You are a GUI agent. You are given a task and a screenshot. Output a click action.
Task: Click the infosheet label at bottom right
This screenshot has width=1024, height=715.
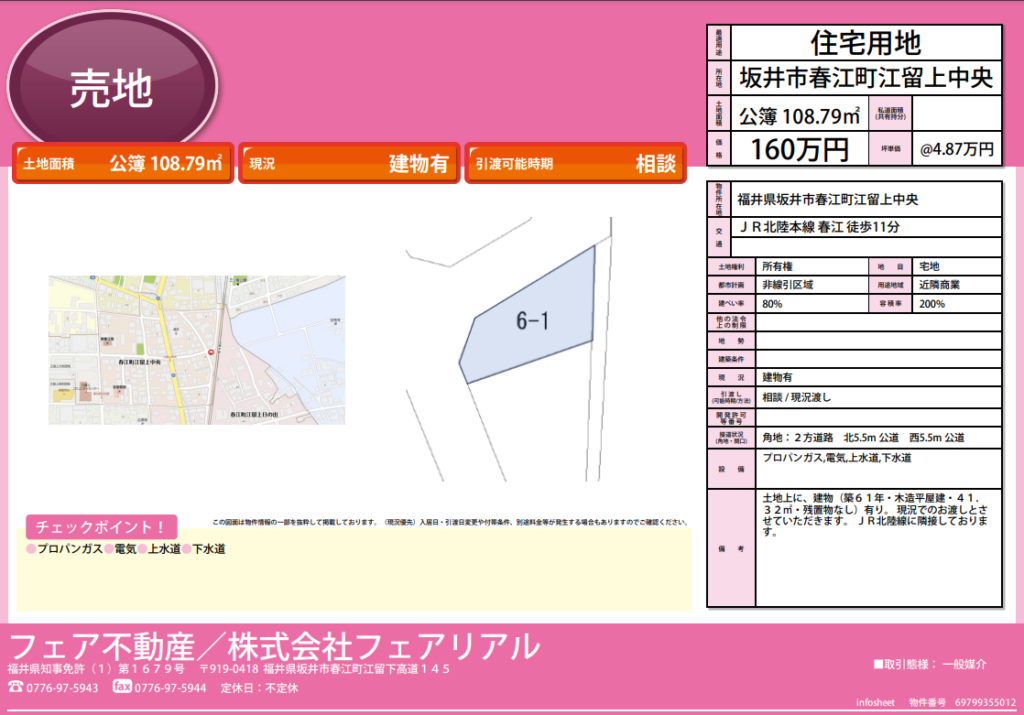click(x=875, y=703)
